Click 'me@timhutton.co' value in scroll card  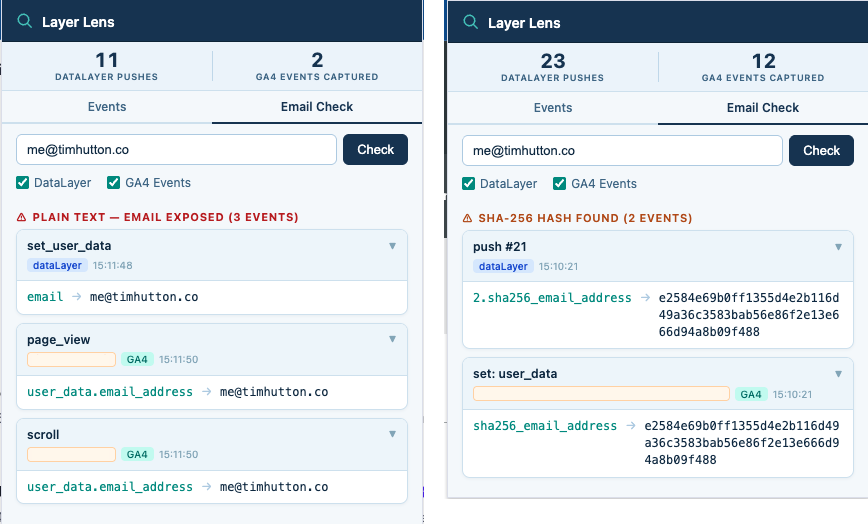point(274,487)
